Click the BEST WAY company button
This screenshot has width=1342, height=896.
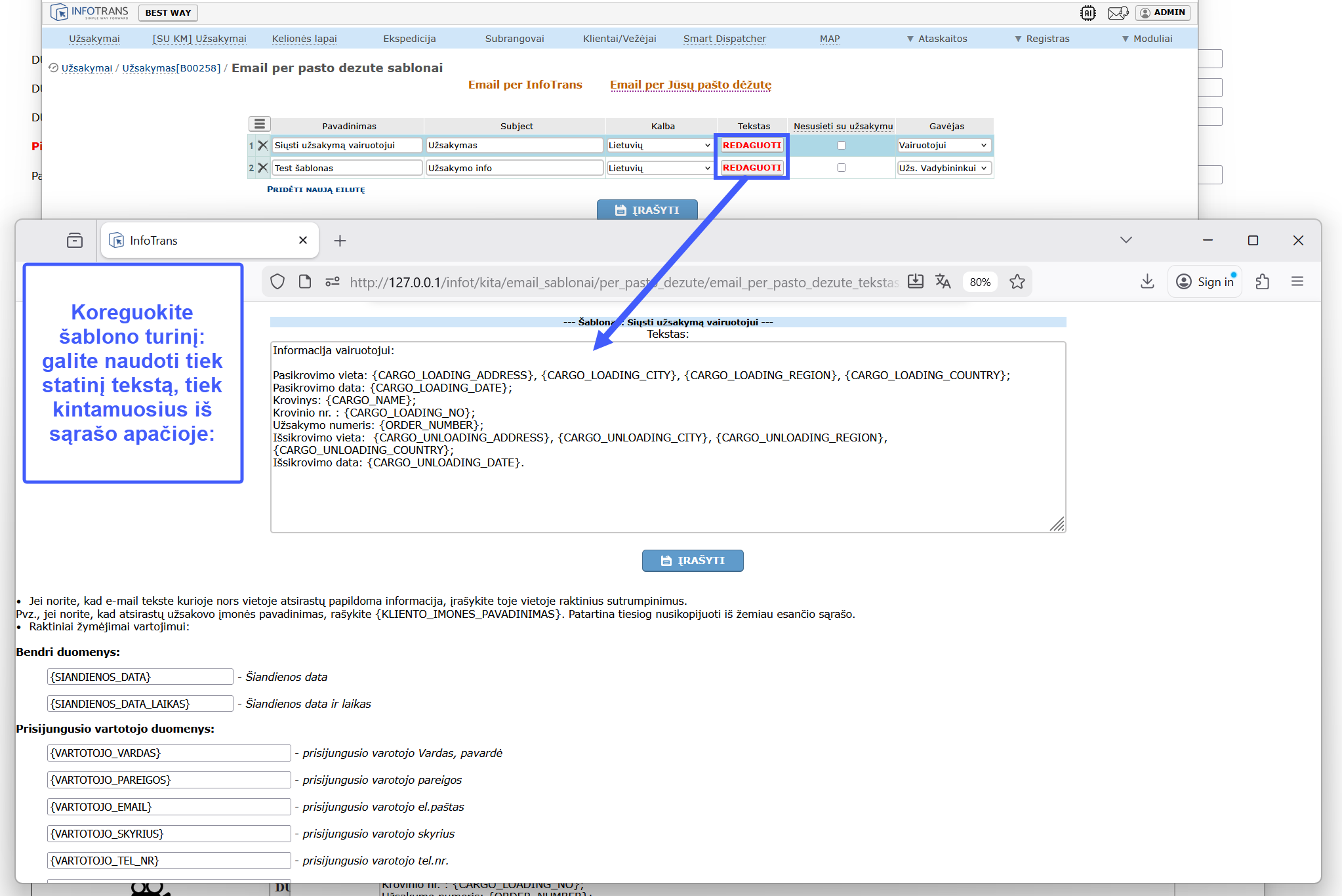[168, 12]
